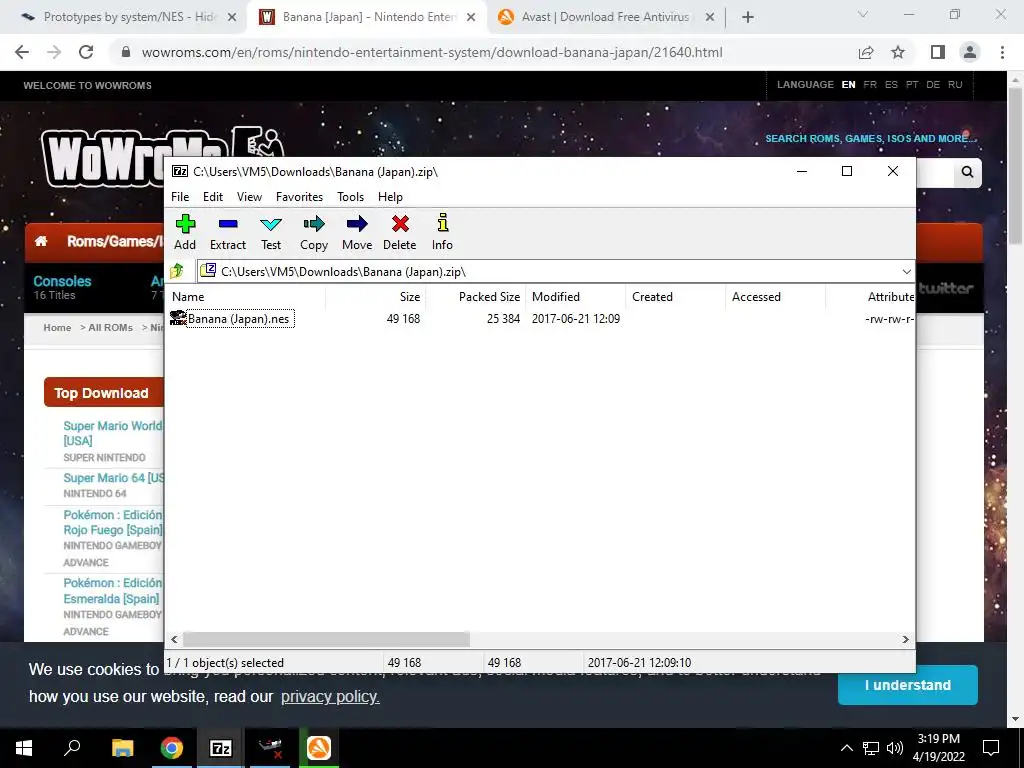Accept cookies with I understand button
This screenshot has width=1024, height=768.
(907, 685)
